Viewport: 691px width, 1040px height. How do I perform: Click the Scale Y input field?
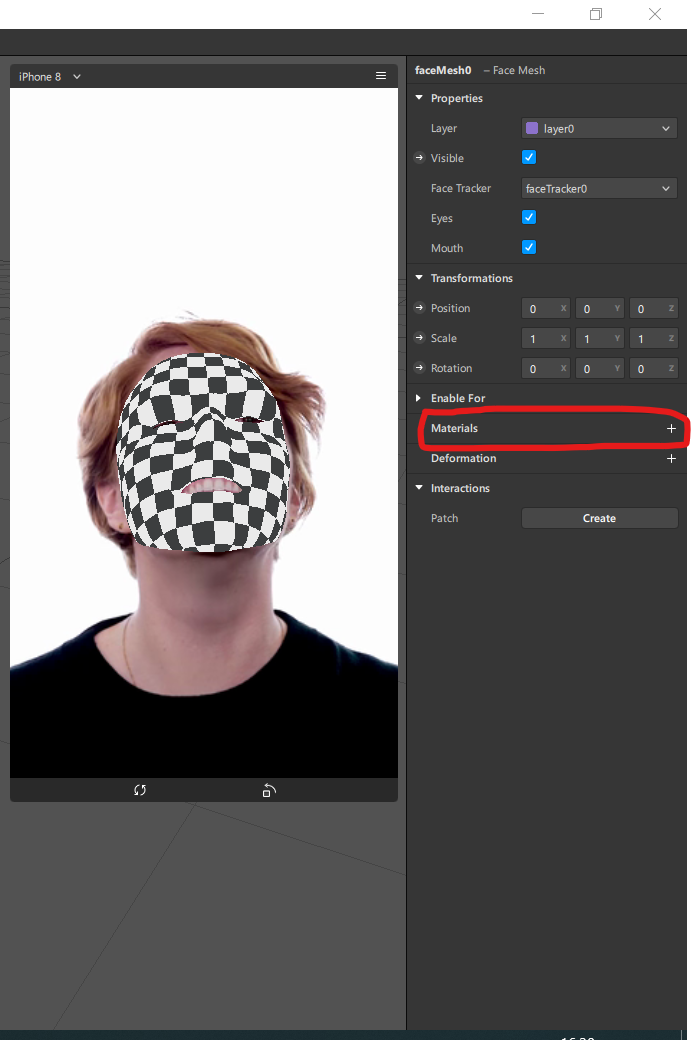coord(599,338)
